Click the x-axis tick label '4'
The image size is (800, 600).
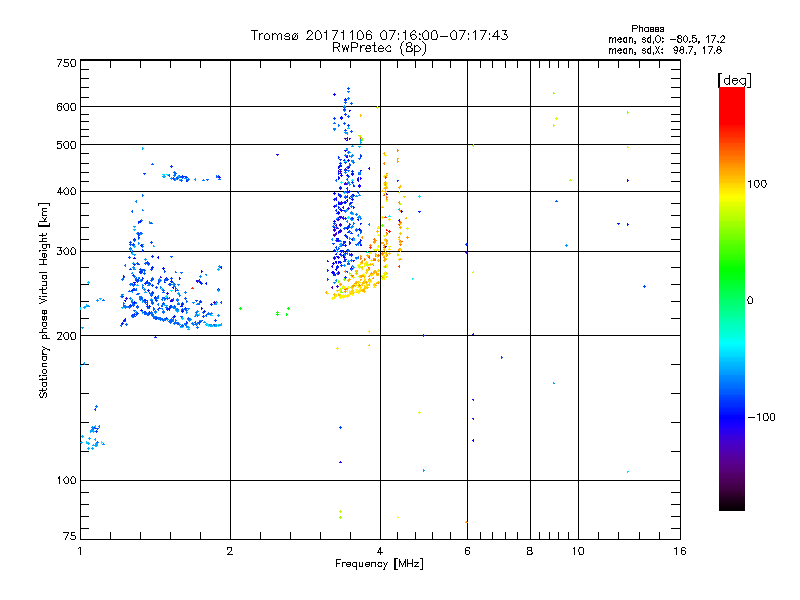coord(380,551)
